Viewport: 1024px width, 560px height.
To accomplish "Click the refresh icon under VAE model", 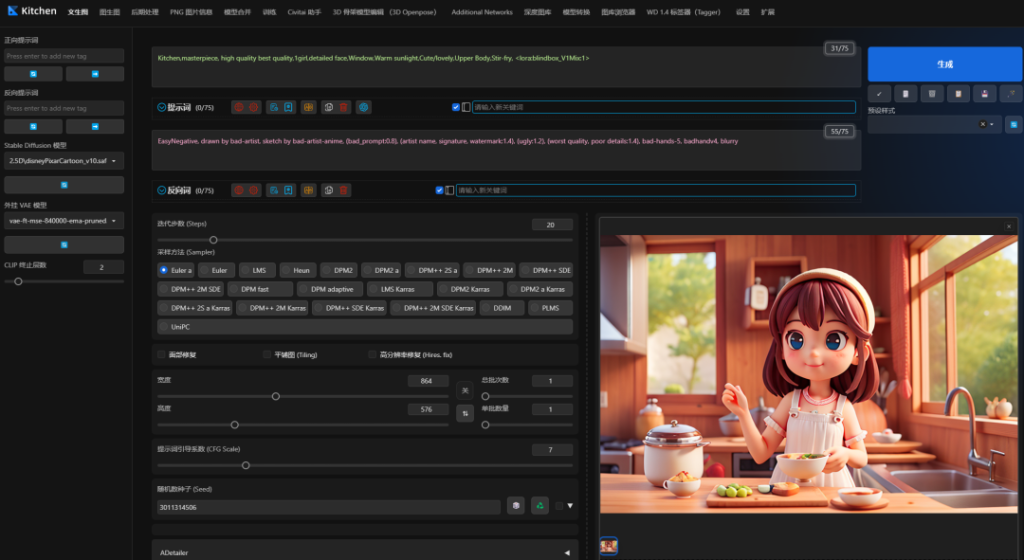I will click(64, 245).
